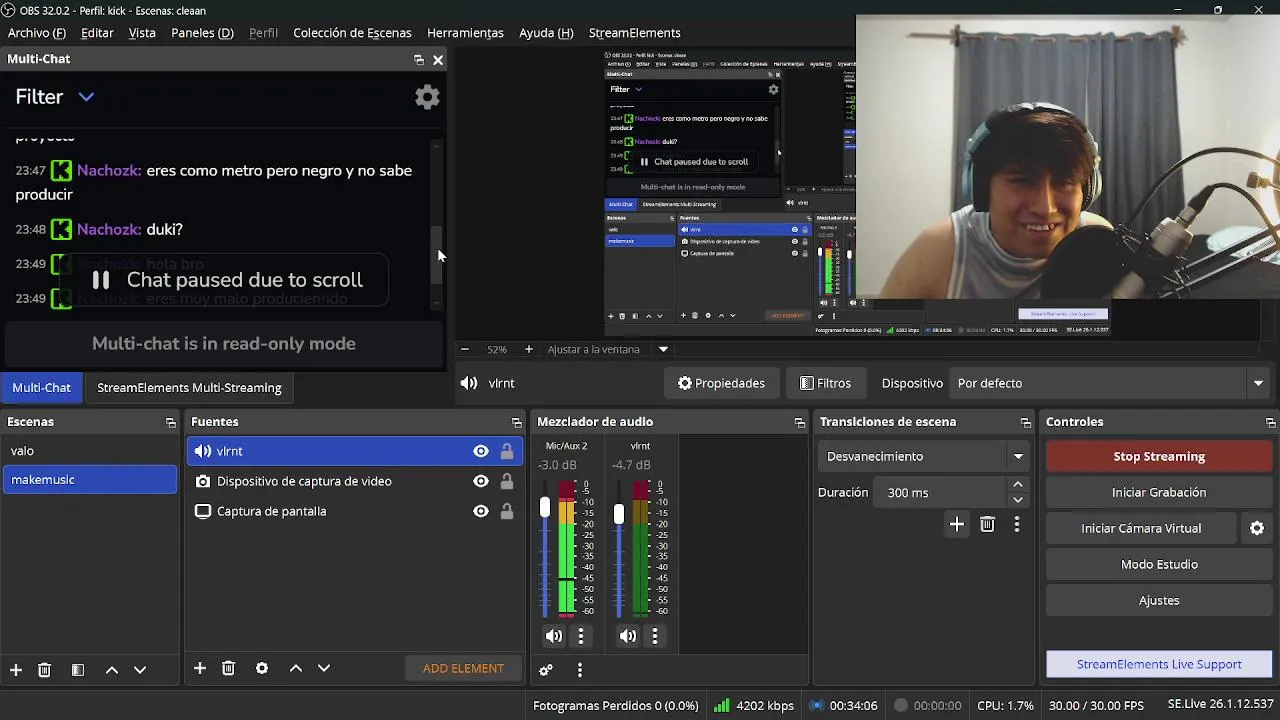Close the Multi-Chat dock
The width and height of the screenshot is (1280, 720).
pyautogui.click(x=438, y=60)
